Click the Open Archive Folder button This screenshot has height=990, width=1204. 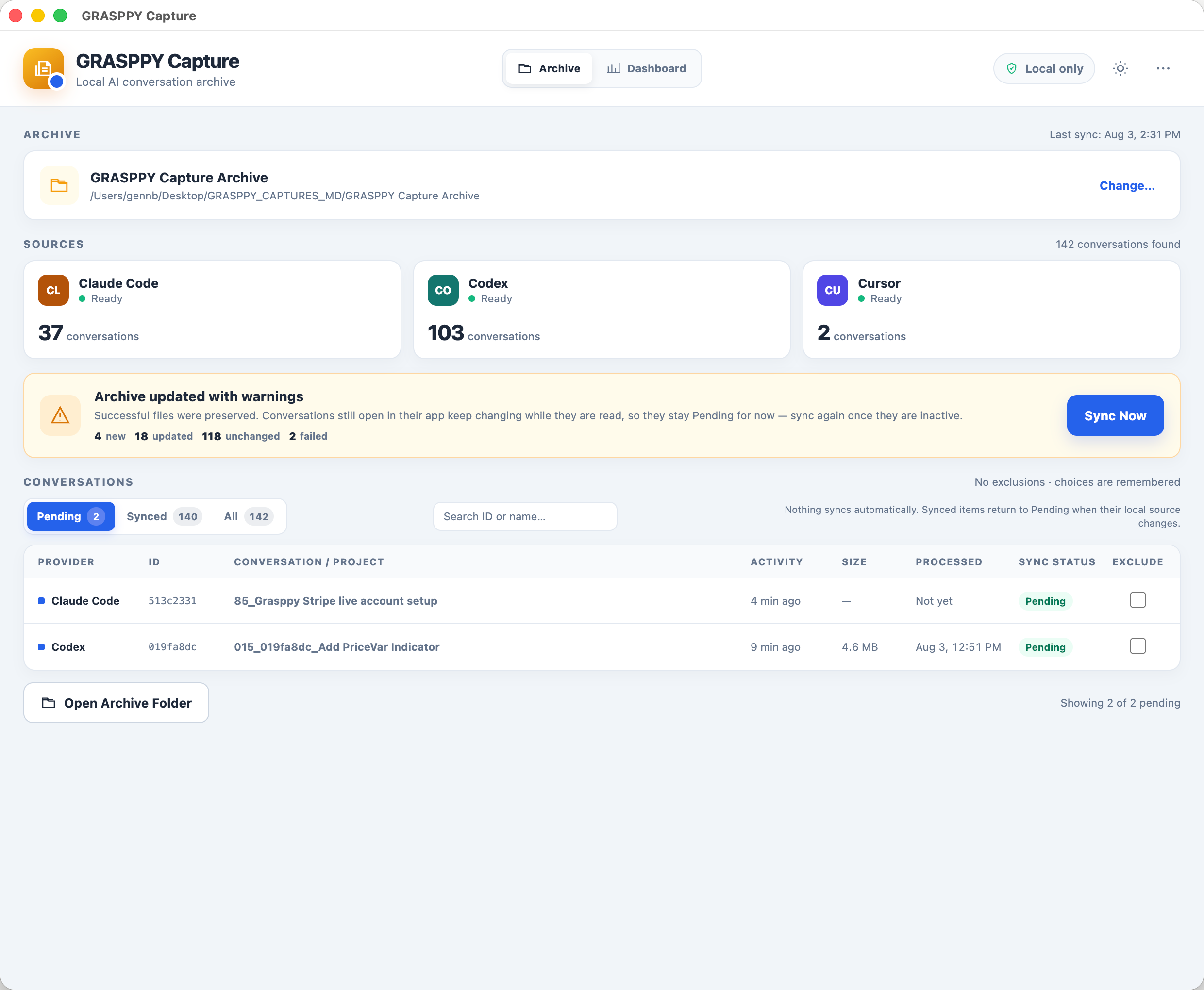(117, 703)
